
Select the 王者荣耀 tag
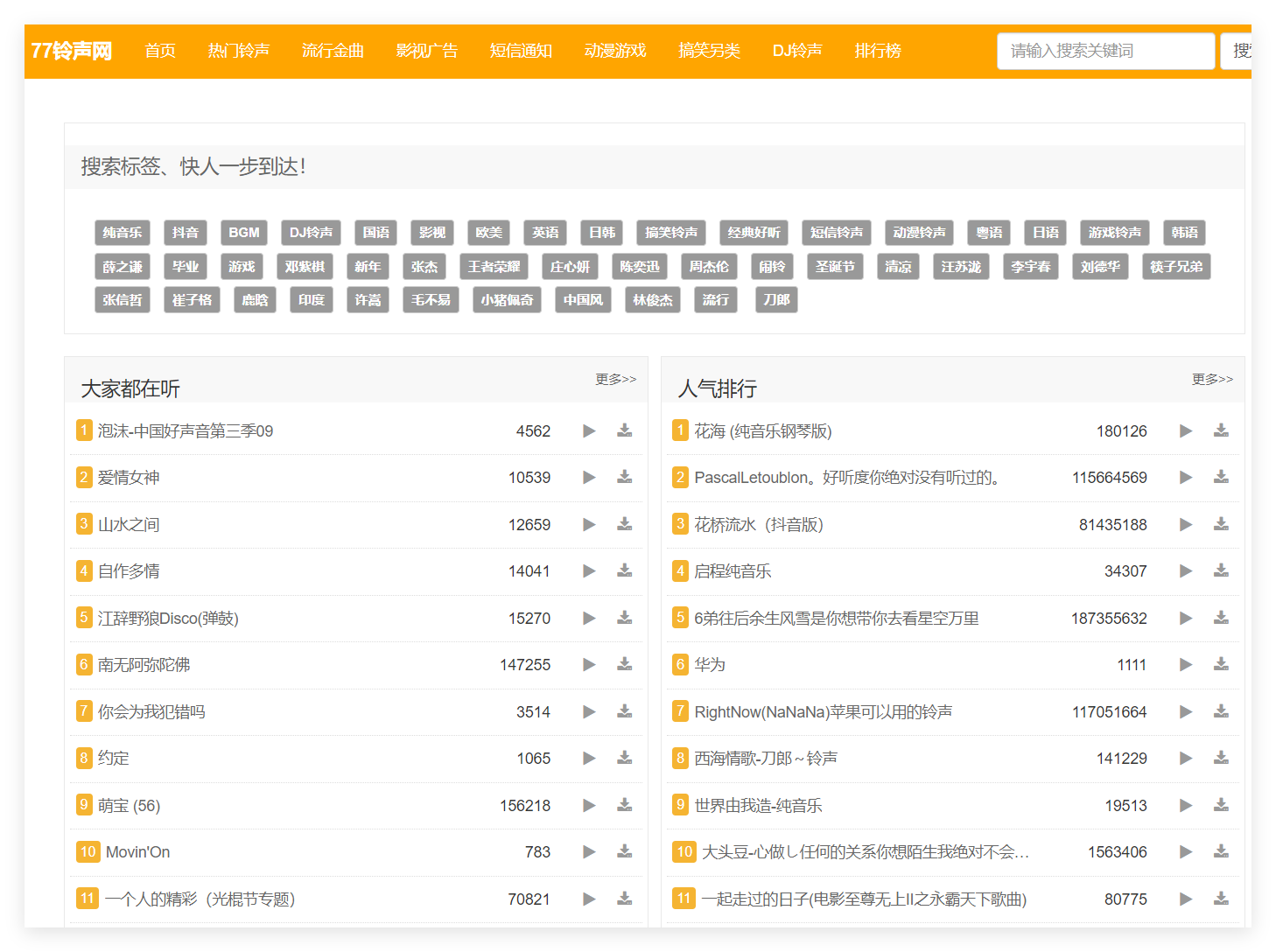pyautogui.click(x=494, y=266)
